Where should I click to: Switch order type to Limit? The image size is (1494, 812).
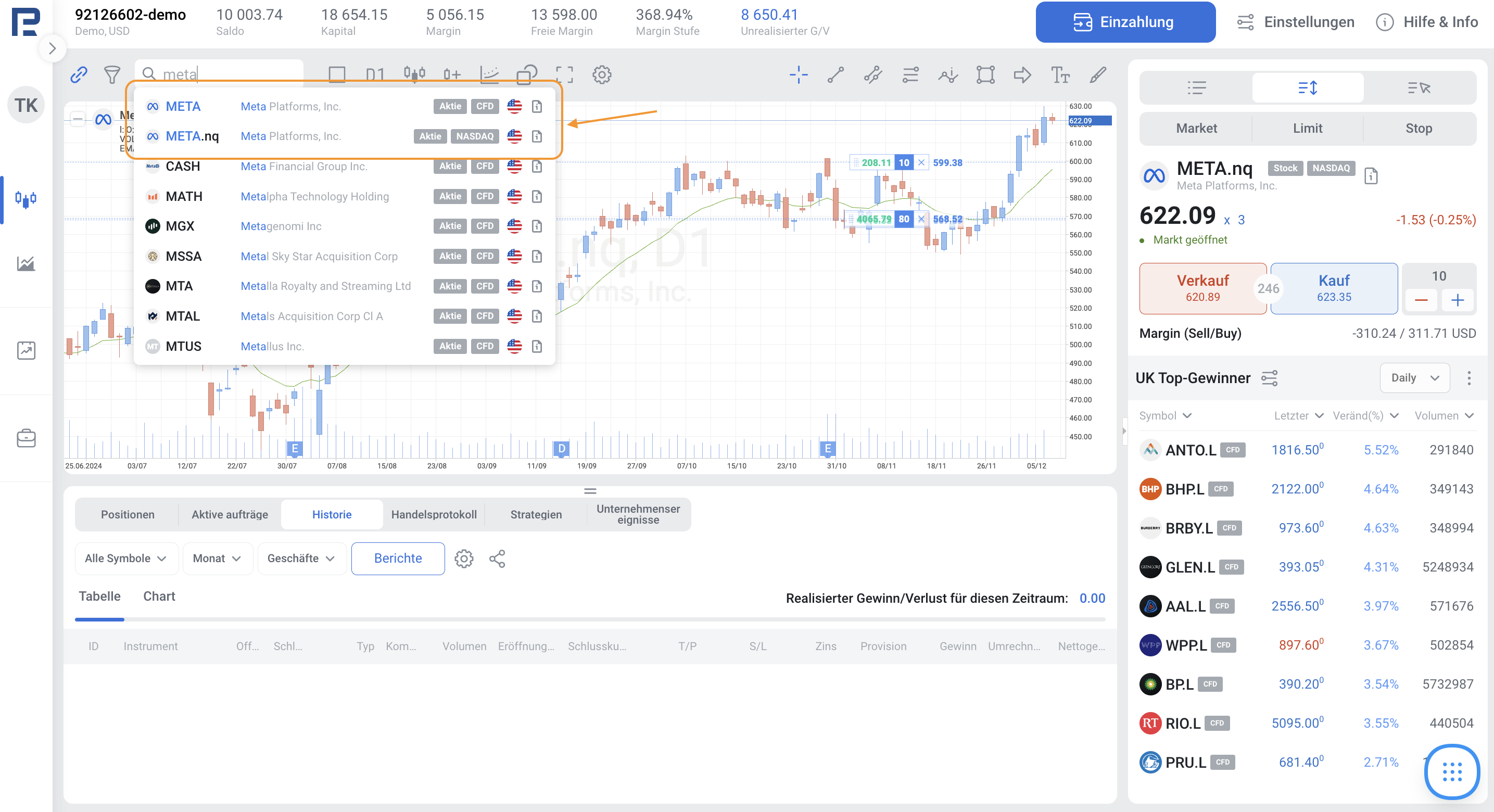[1307, 128]
